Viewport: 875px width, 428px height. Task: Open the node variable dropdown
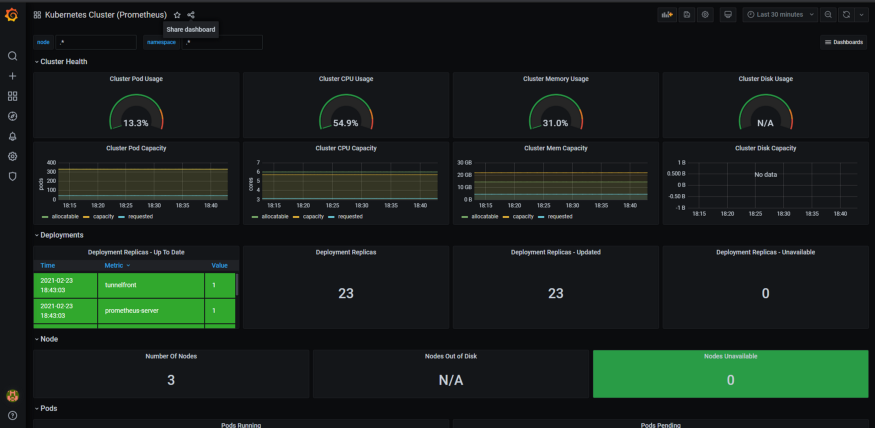(x=96, y=42)
